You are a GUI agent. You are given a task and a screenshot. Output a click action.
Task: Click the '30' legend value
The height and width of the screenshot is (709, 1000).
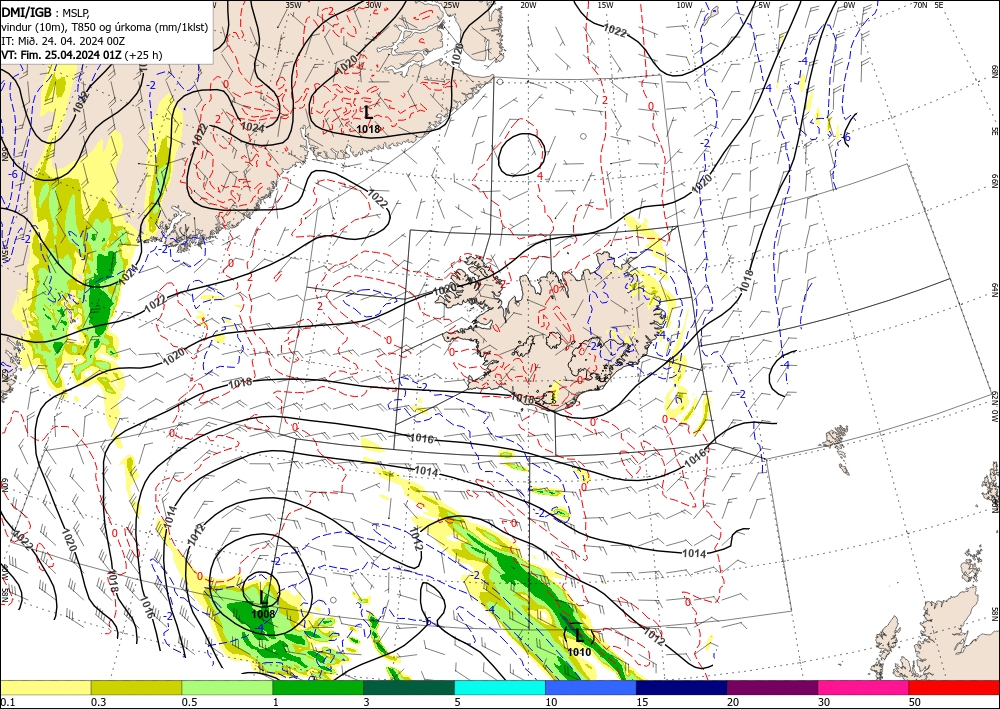pos(823,702)
